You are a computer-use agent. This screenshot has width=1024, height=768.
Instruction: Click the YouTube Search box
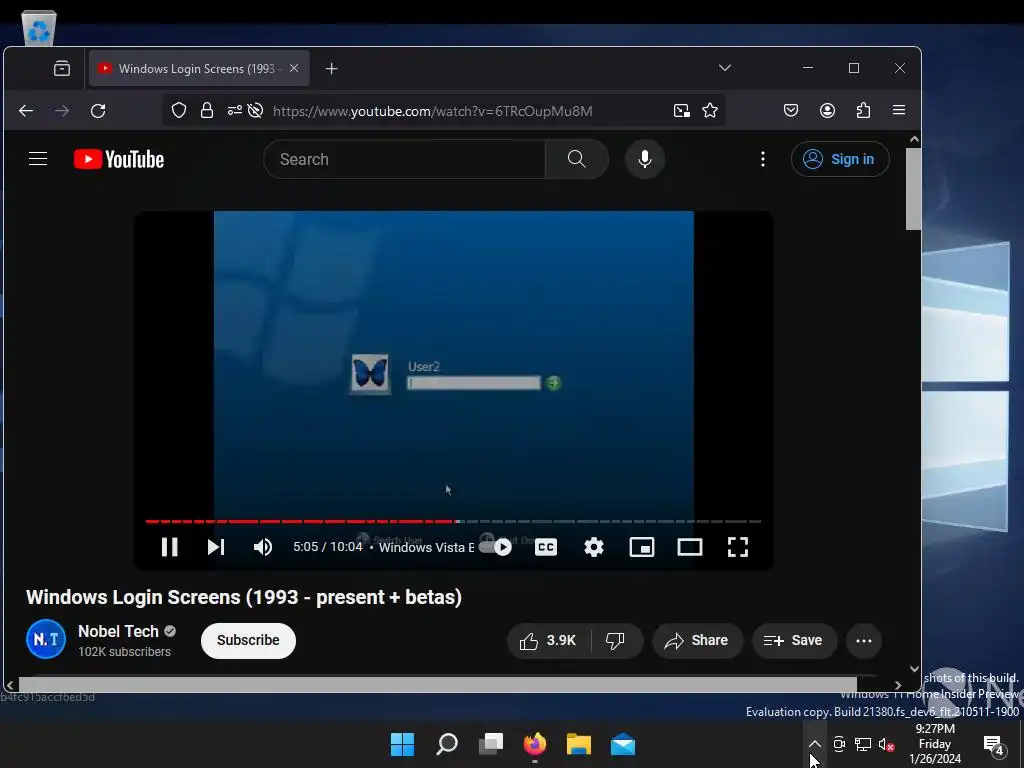pyautogui.click(x=404, y=159)
